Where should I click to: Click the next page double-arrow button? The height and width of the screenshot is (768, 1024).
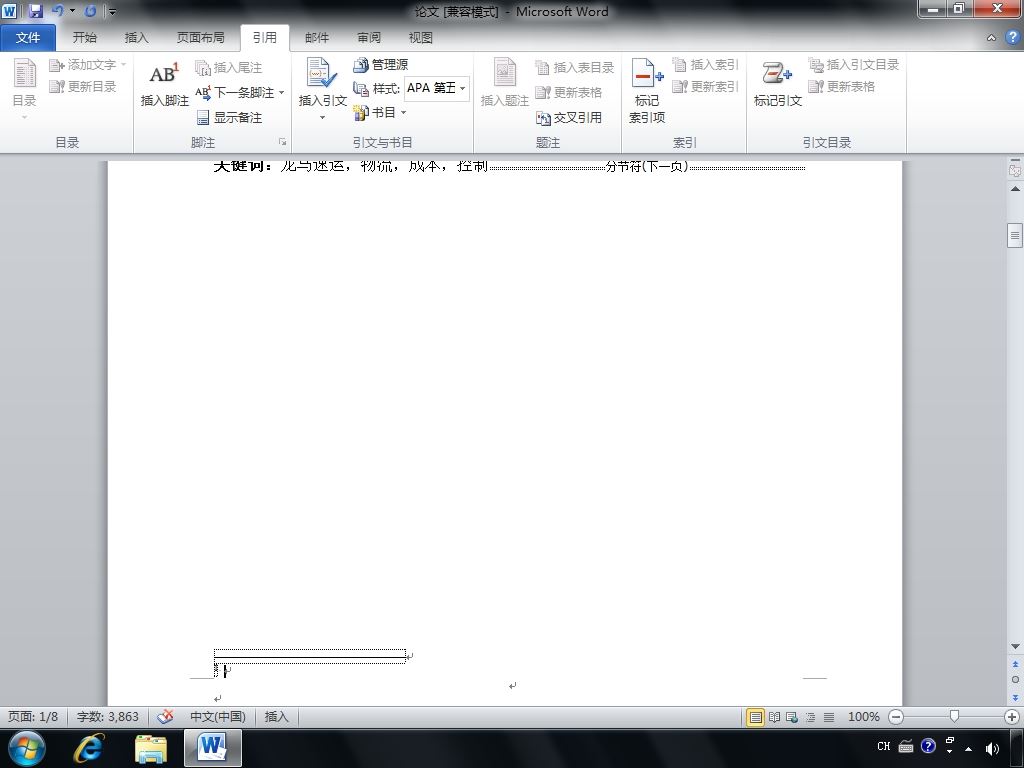click(1015, 697)
